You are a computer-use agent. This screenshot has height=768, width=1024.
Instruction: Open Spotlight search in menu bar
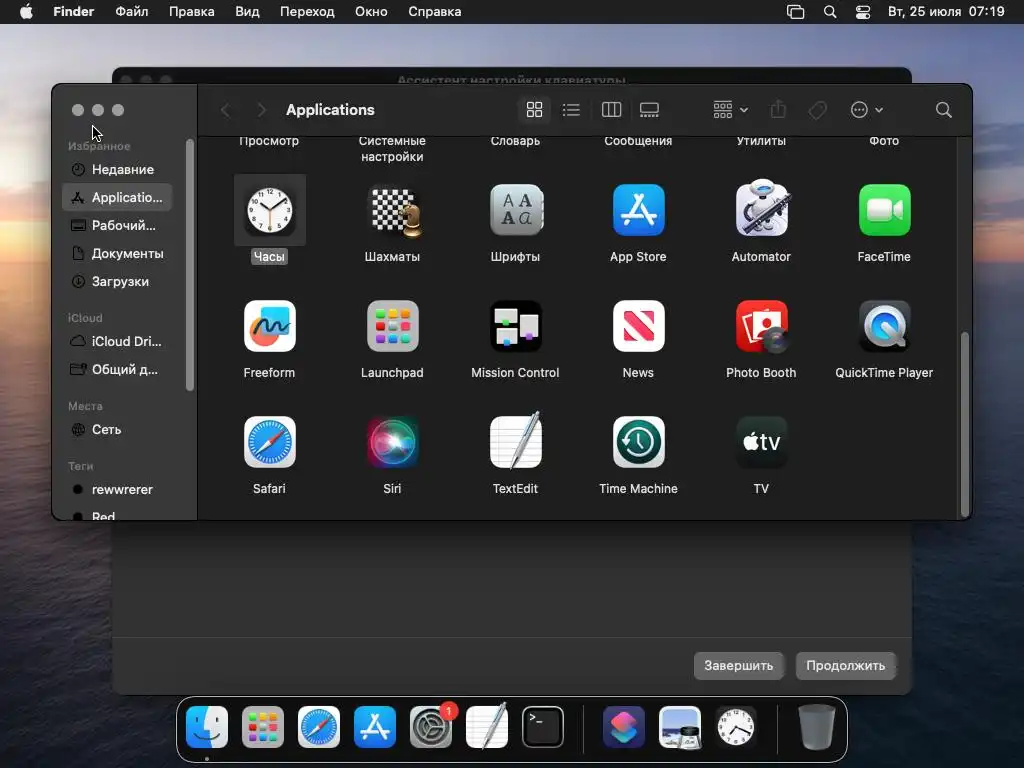coord(829,12)
